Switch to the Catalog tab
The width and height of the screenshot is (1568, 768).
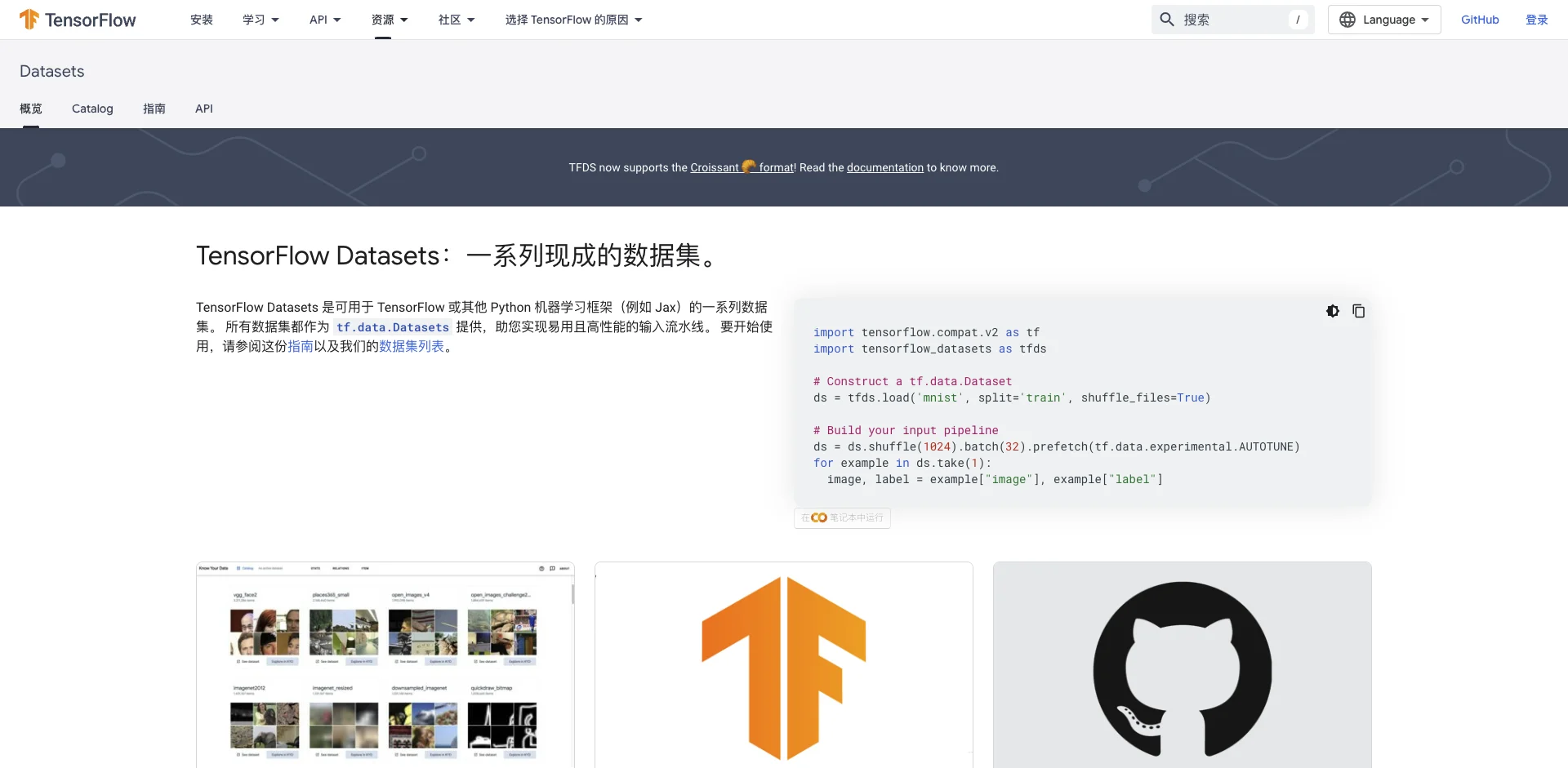(92, 109)
